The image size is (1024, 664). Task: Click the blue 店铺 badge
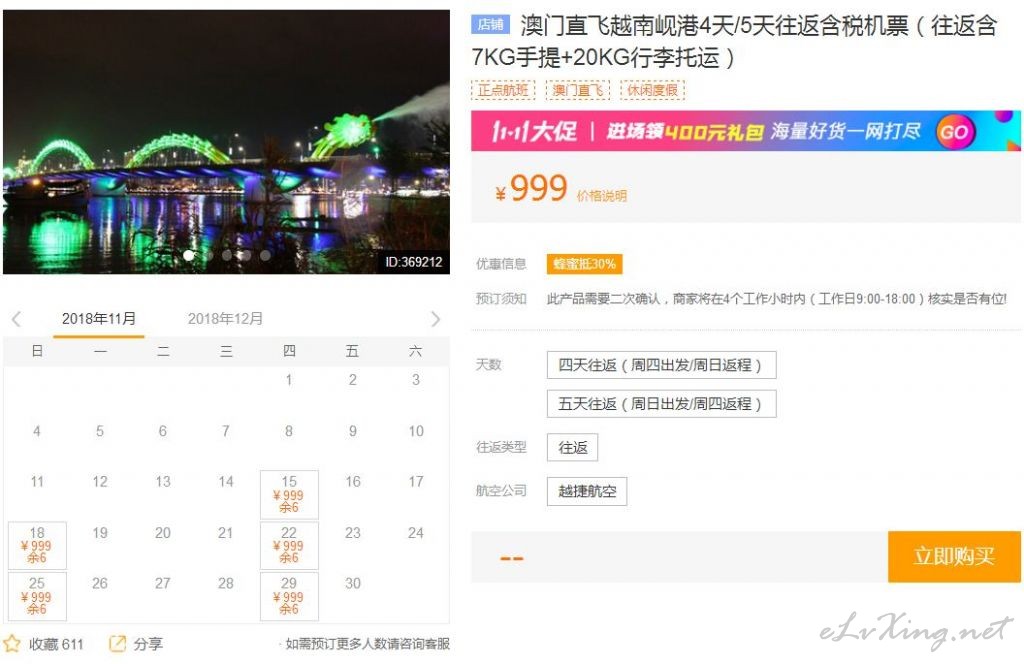490,25
